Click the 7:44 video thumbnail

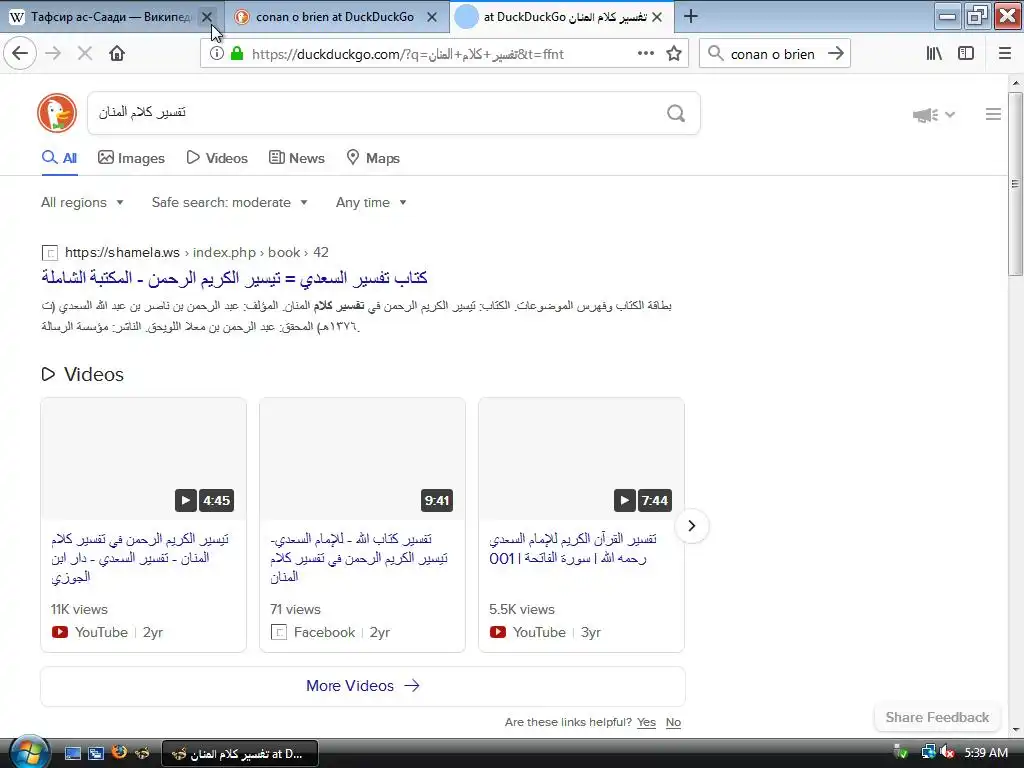tap(581, 458)
